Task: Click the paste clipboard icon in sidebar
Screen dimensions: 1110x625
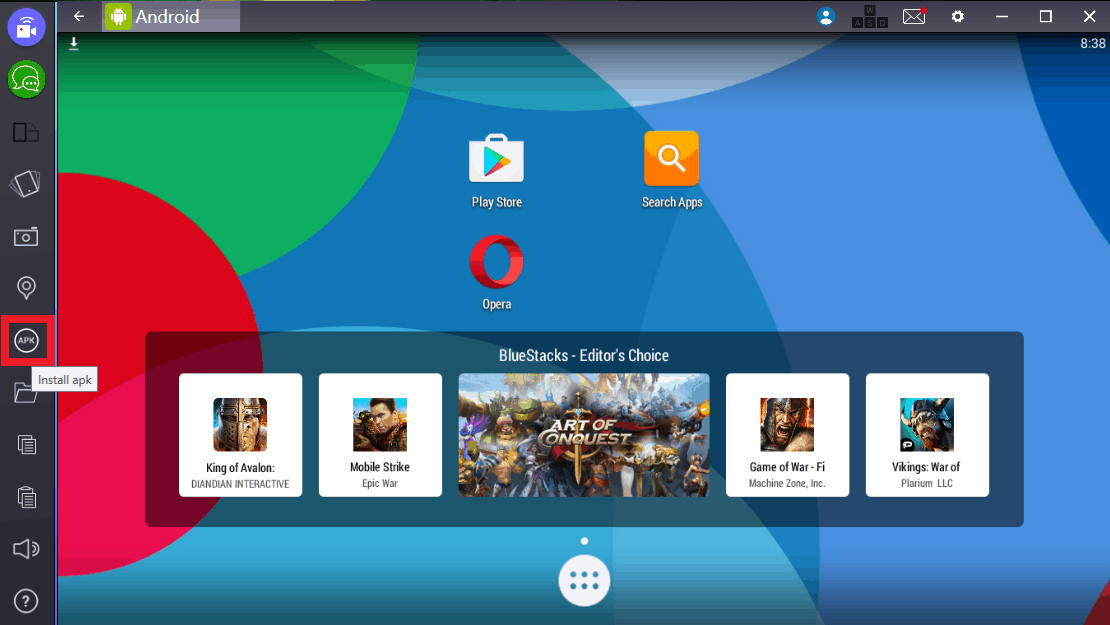Action: click(27, 497)
